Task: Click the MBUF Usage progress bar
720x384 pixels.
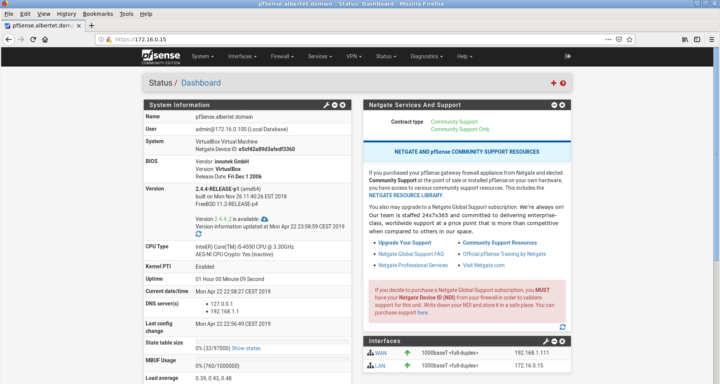Action: [272, 360]
